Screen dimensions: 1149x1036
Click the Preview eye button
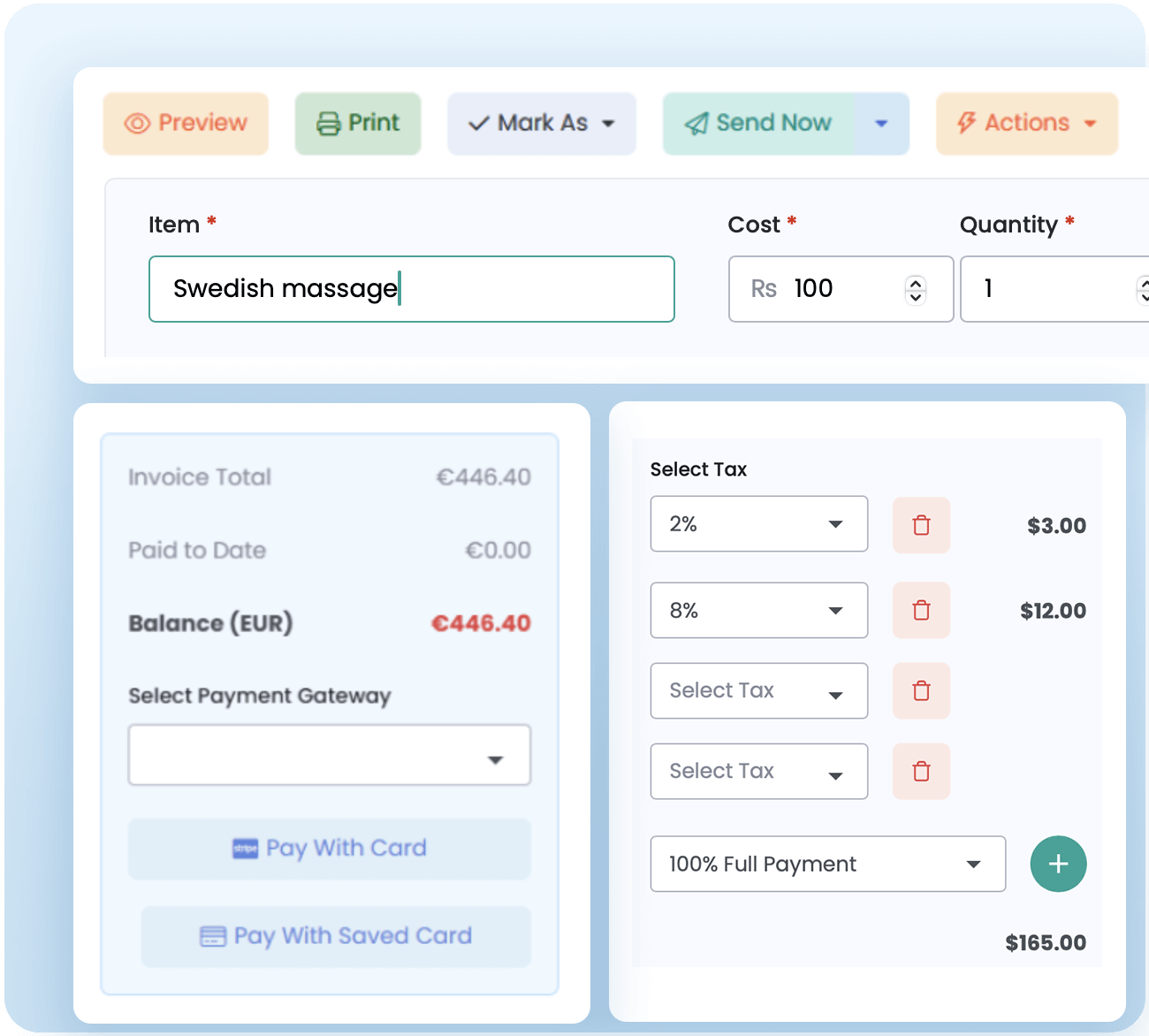[186, 123]
